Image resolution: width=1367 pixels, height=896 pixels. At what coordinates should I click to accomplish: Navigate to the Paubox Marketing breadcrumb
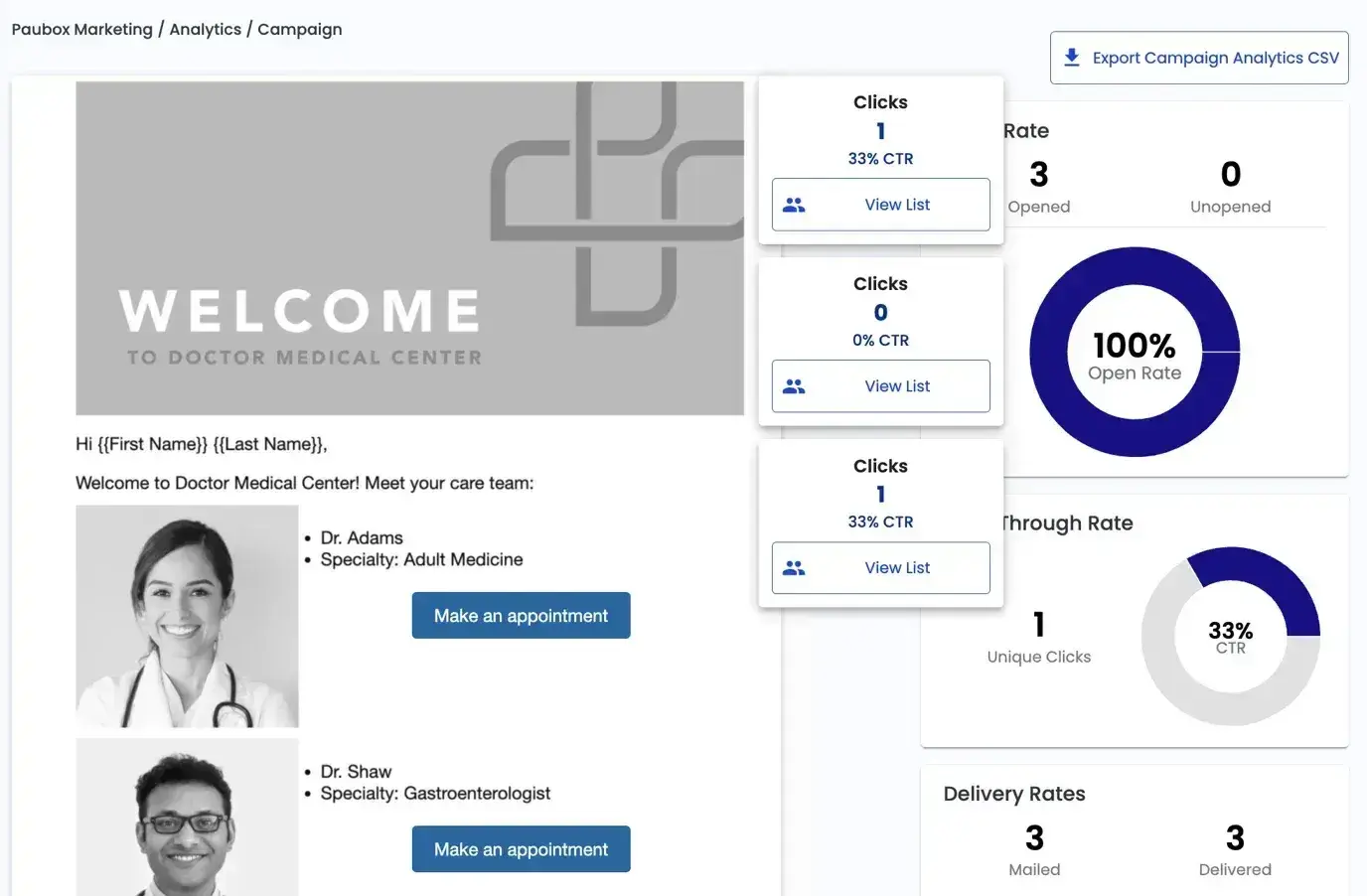81,29
